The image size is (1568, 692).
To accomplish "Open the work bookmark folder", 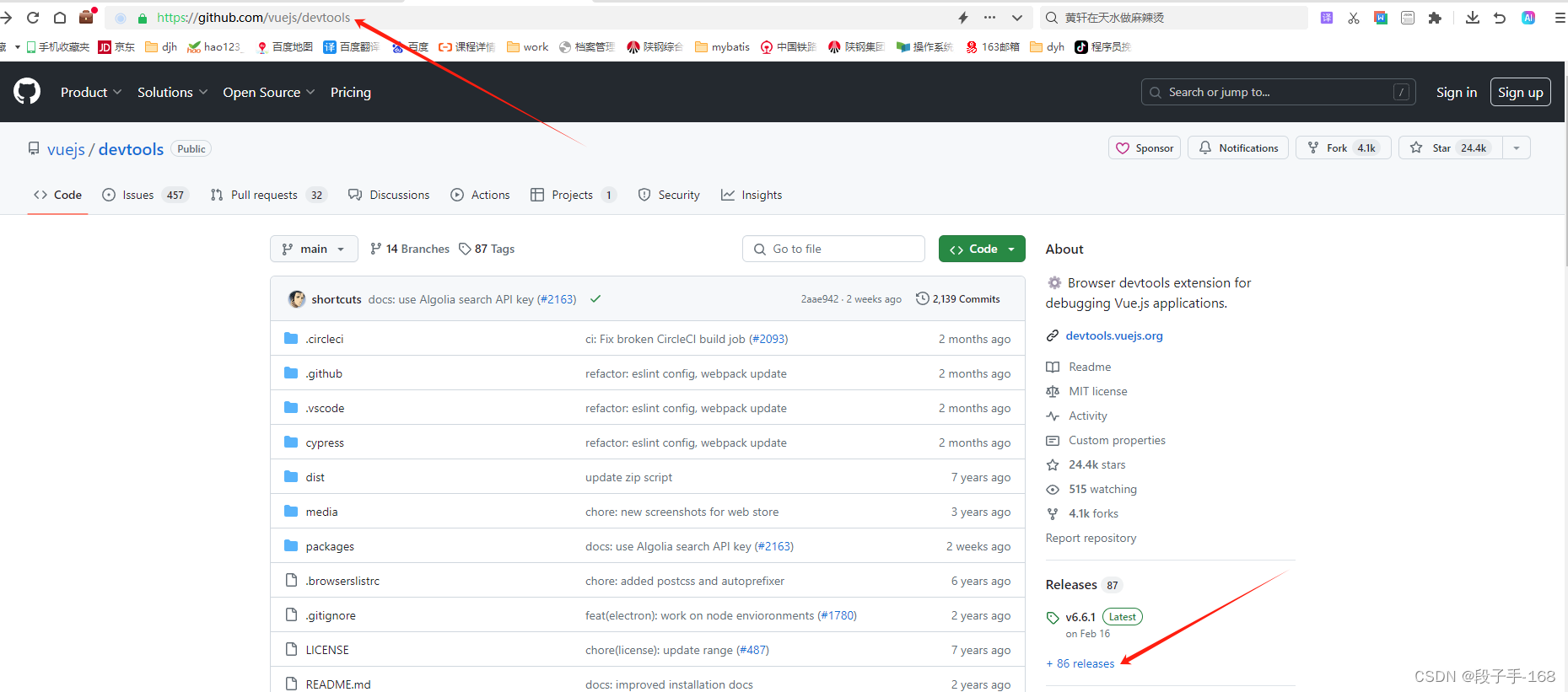I will [527, 47].
